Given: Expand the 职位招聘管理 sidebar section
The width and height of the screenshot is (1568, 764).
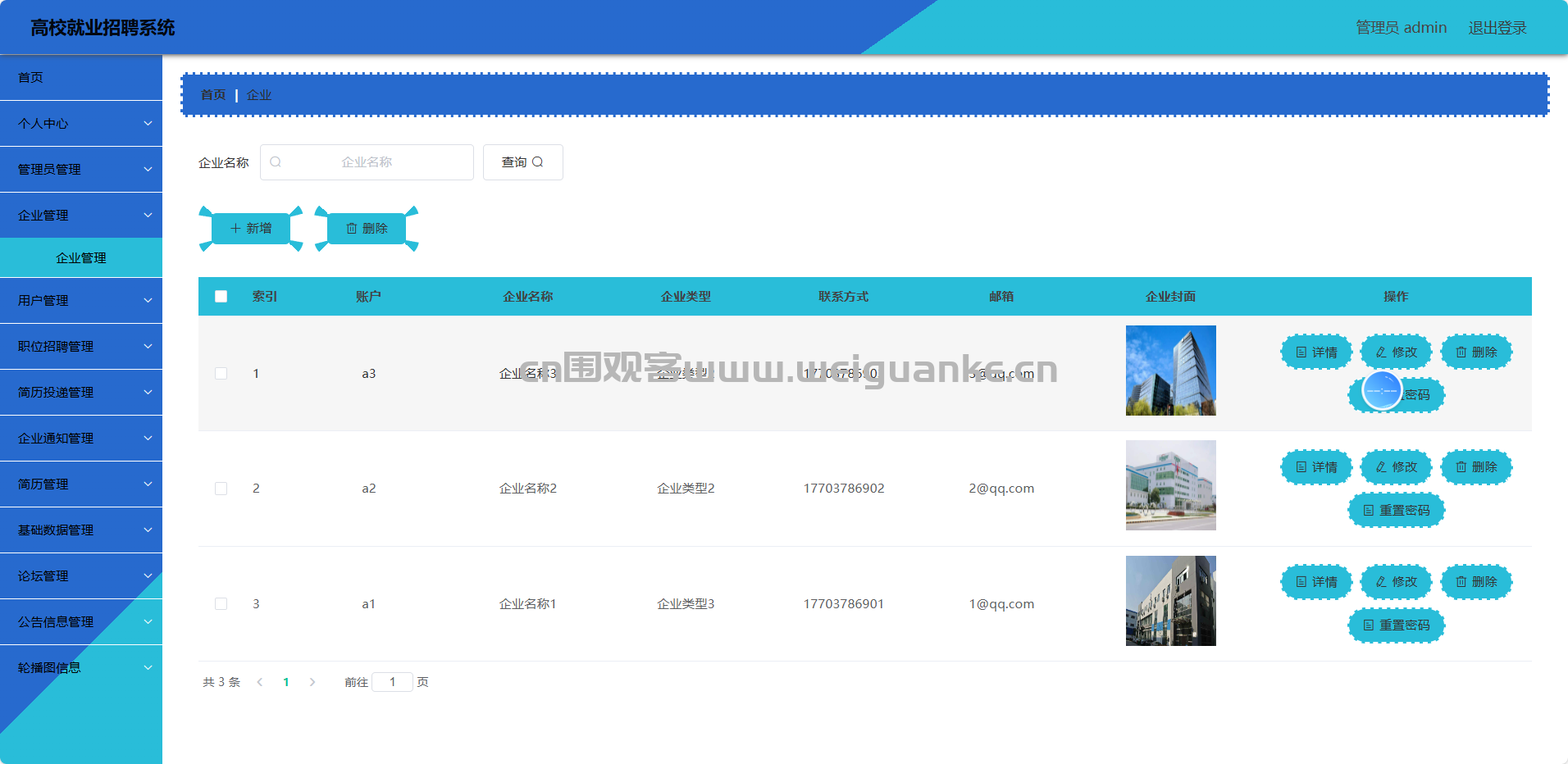Looking at the screenshot, I should [x=81, y=347].
